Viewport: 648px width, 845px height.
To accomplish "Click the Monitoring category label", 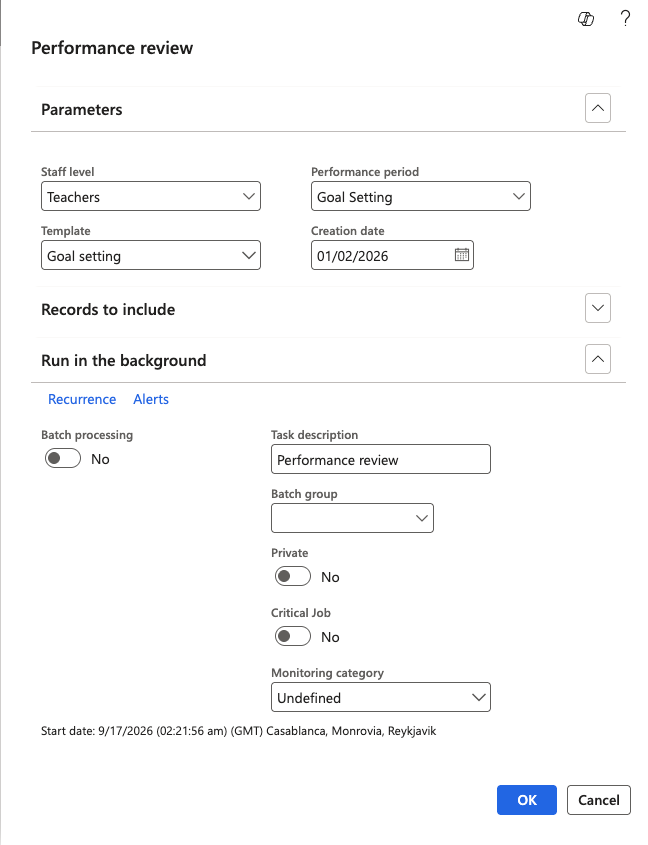I will pyautogui.click(x=327, y=673).
